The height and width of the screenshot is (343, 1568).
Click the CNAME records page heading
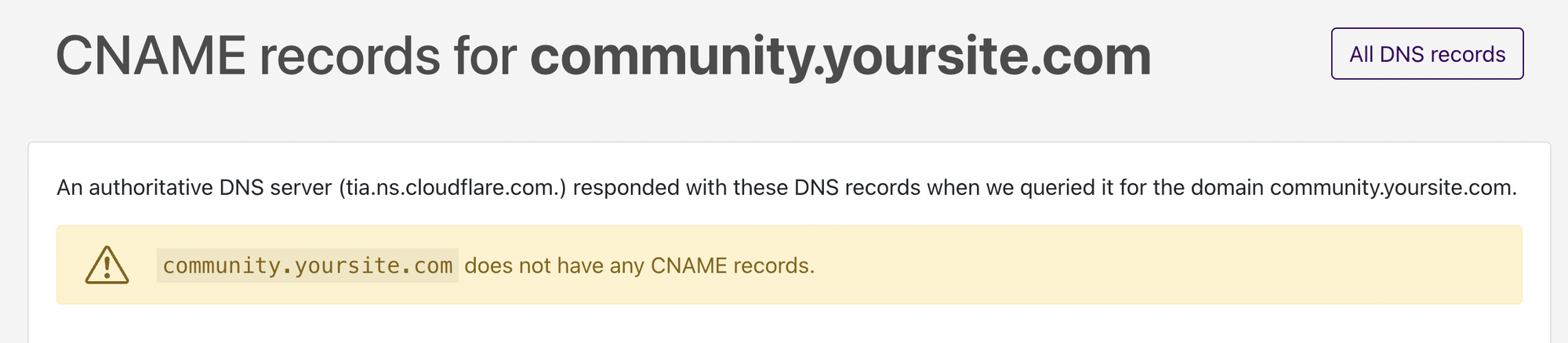[604, 56]
